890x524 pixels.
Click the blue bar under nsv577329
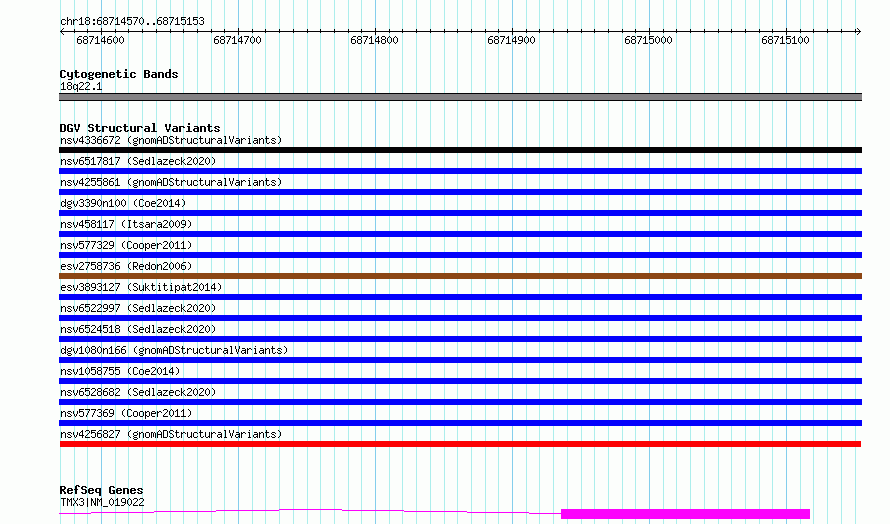pyautogui.click(x=460, y=255)
